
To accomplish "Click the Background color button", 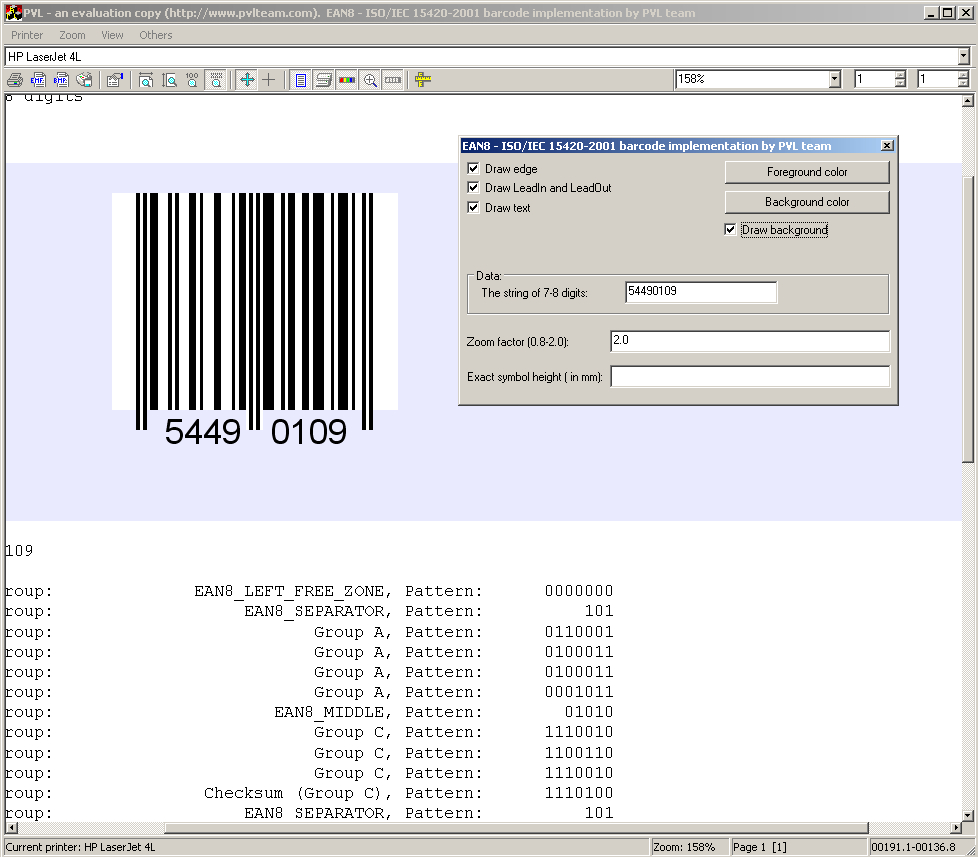I will click(x=807, y=202).
